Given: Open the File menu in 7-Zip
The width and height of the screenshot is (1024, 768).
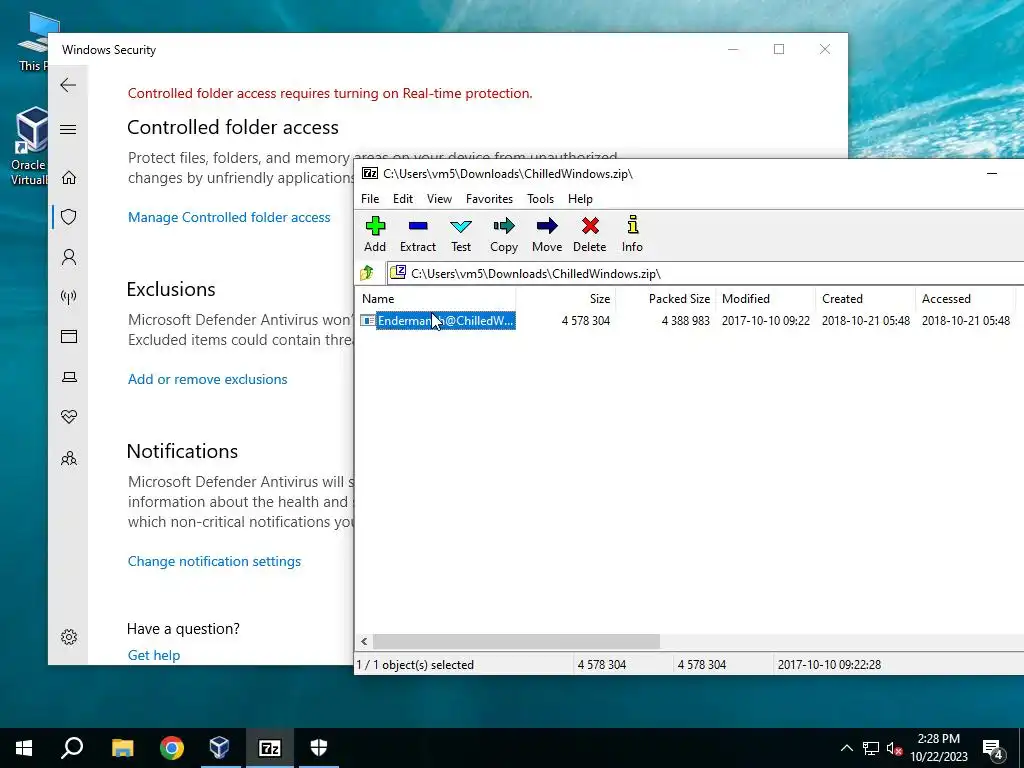Looking at the screenshot, I should point(370,199).
